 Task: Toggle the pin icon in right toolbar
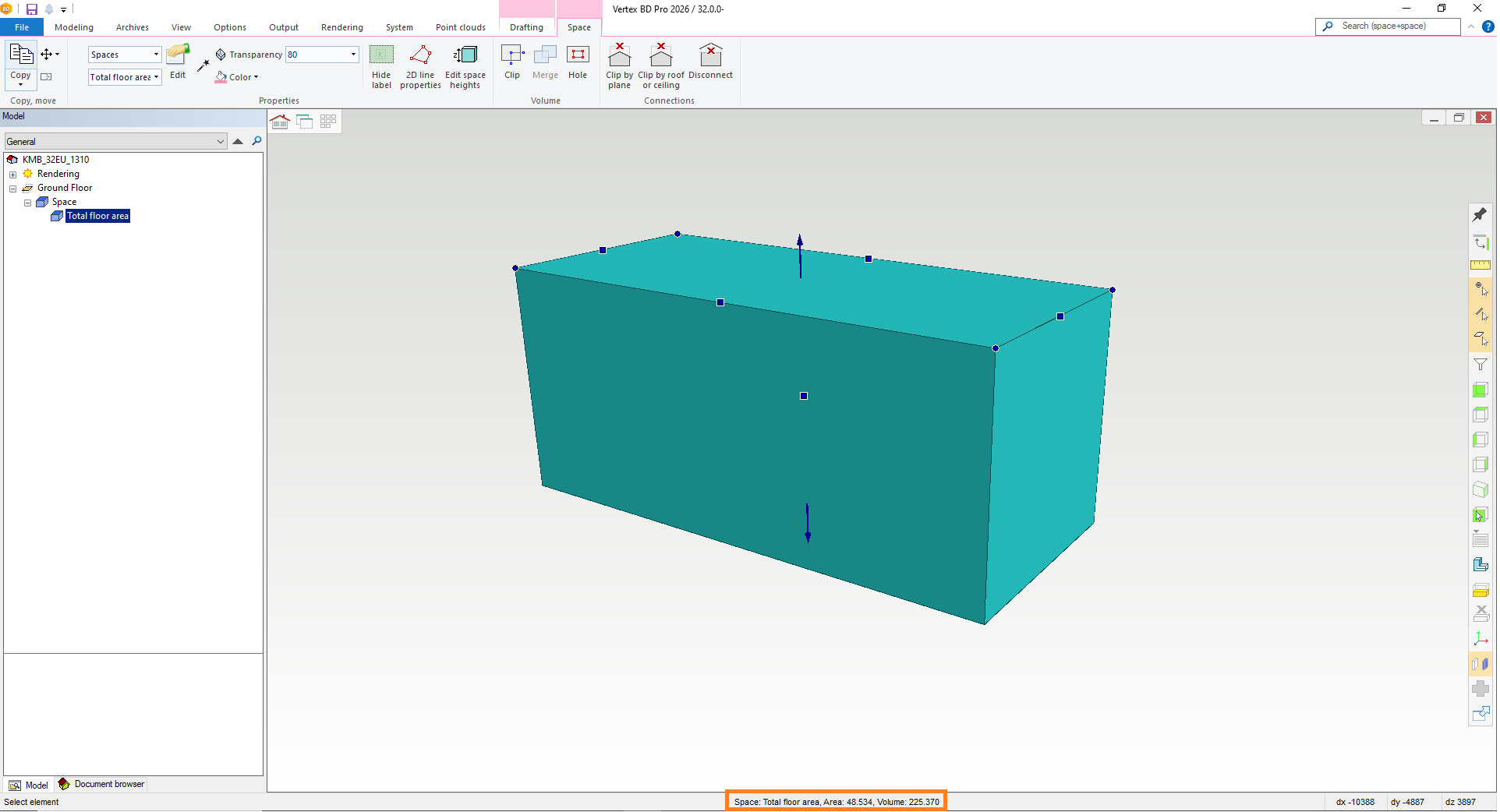point(1480,215)
